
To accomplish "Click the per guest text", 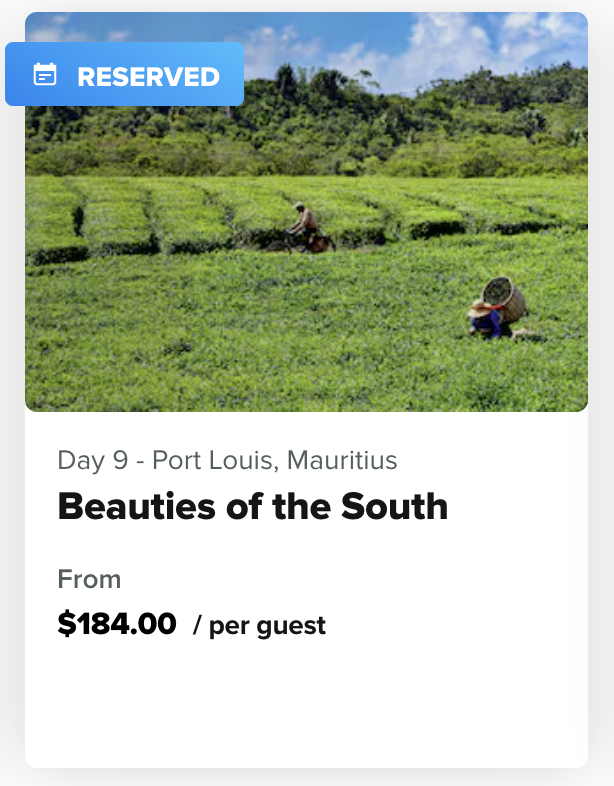I will [267, 626].
